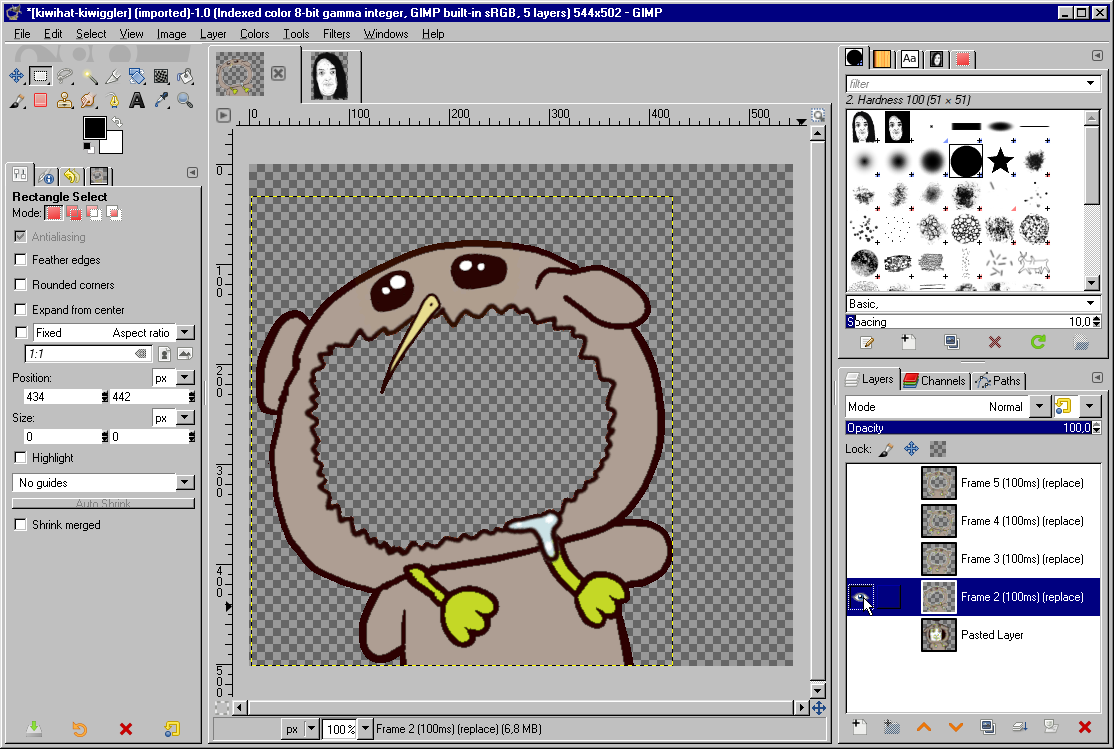
Task: Open the status bar px unit dropdown
Action: coord(310,728)
